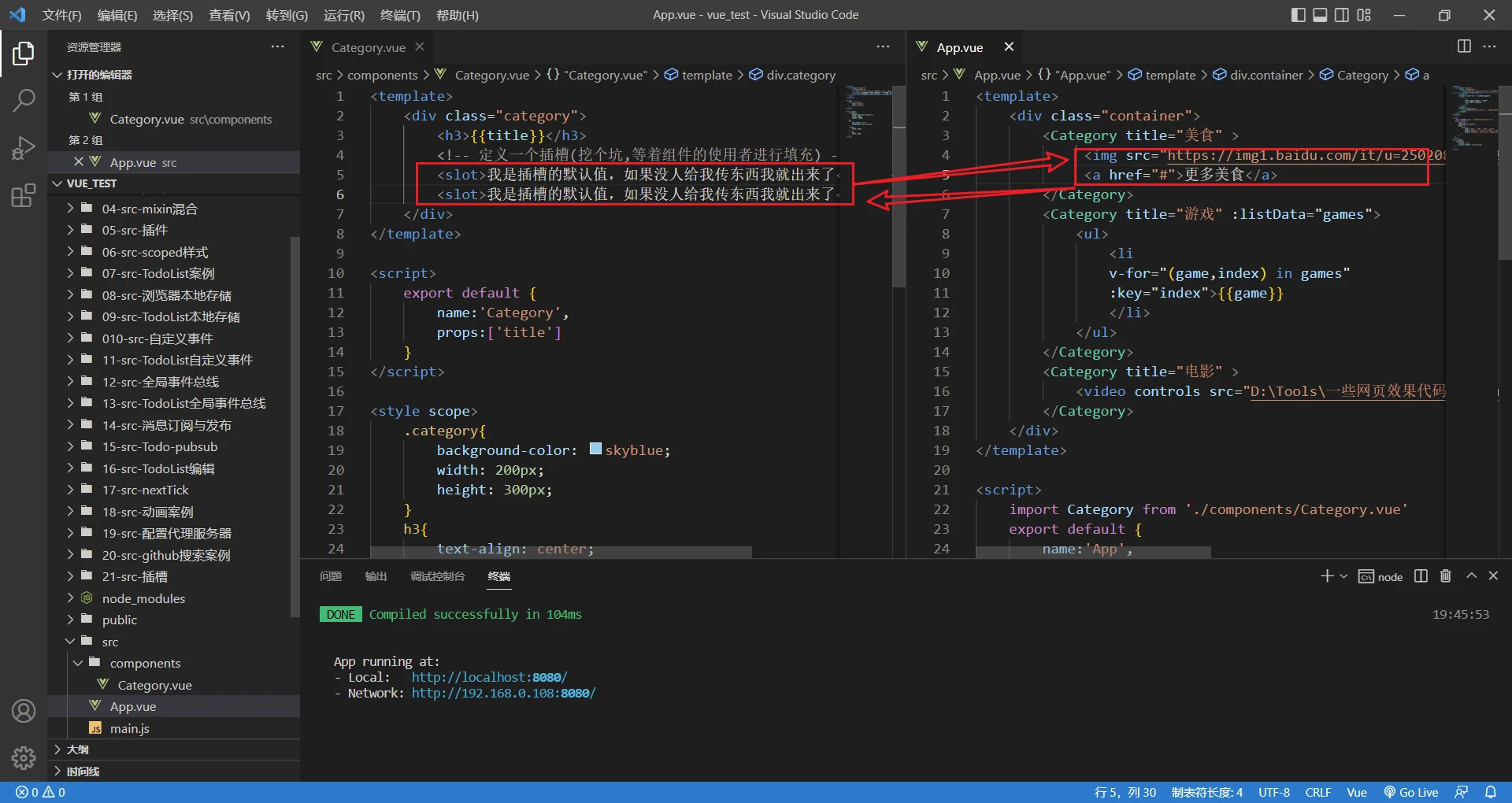Open the Extensions view
1512x803 pixels.
[x=24, y=195]
